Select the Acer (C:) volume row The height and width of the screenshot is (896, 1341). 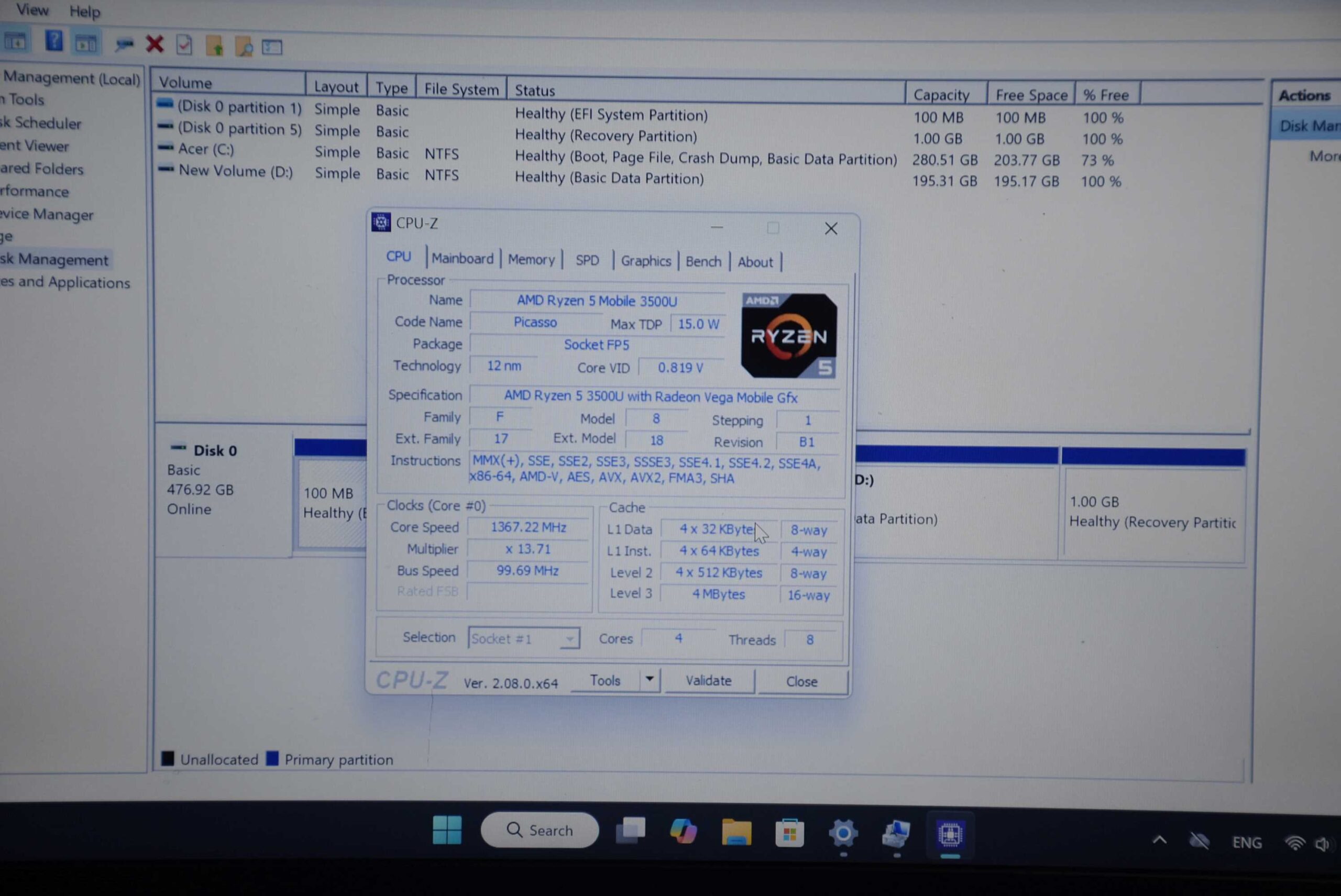(x=206, y=149)
